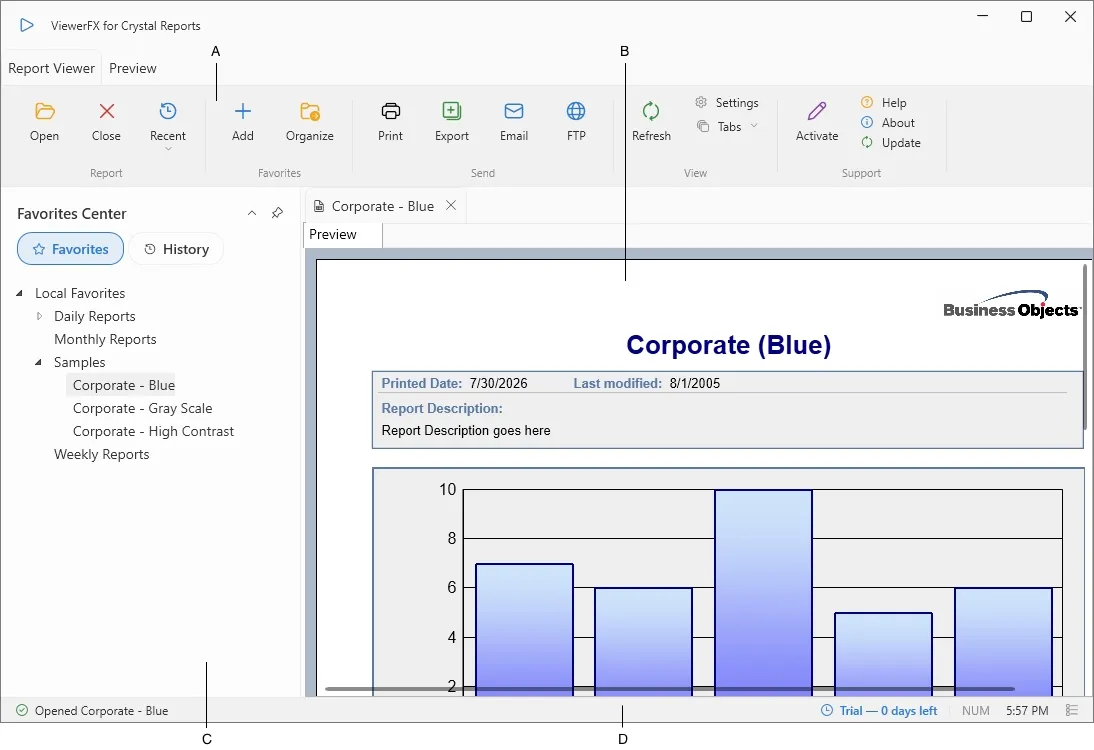Select the Favorites toggle button

click(70, 249)
